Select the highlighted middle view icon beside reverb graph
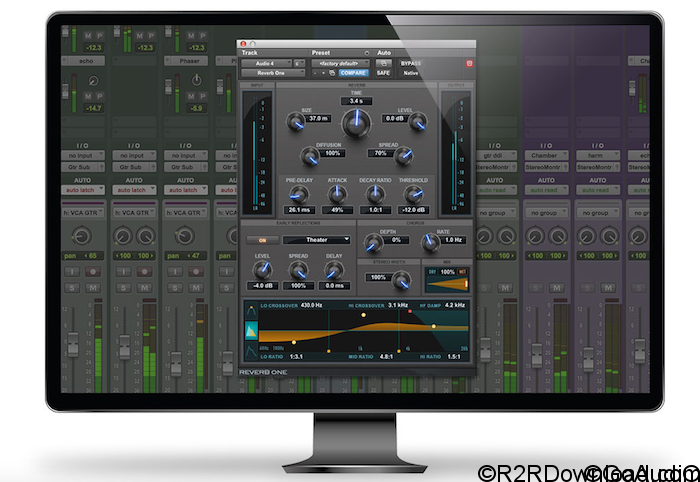700x482 pixels. point(251,331)
